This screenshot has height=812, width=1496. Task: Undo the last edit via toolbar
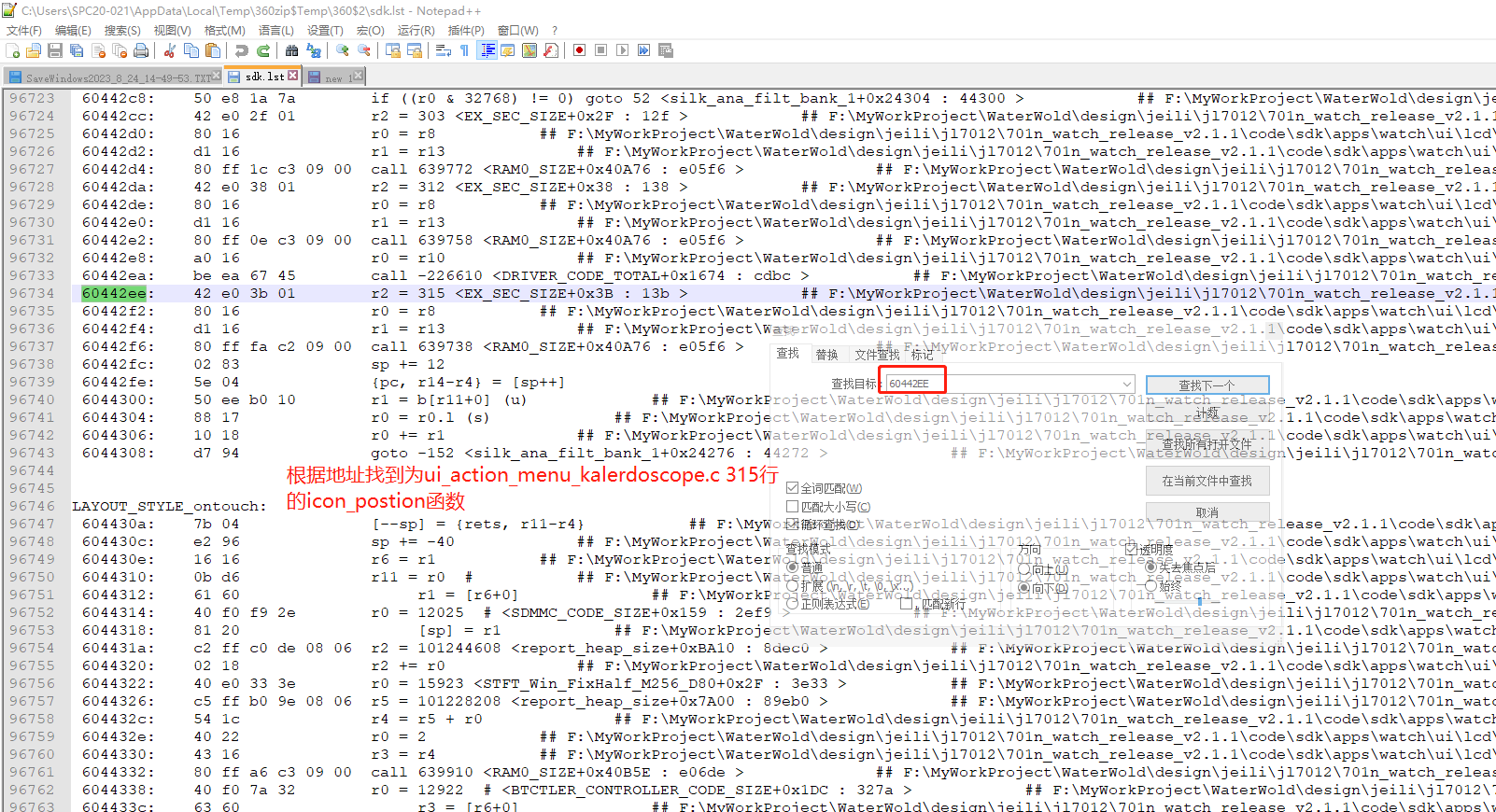tap(242, 50)
